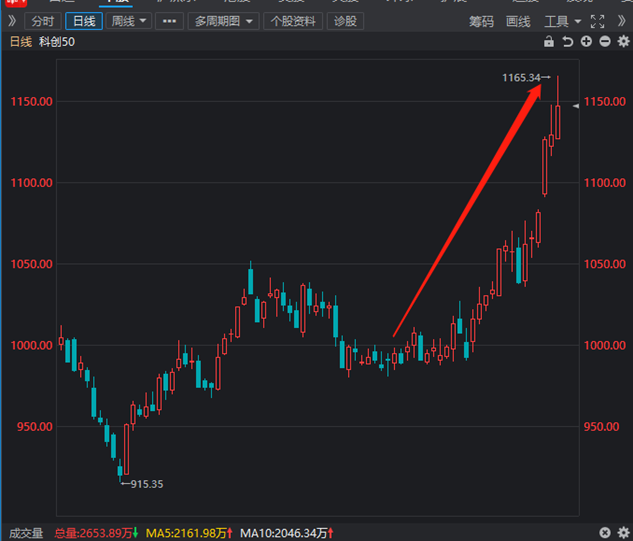633x541 pixels.
Task: Expand the left panel with double chevron
Action: point(12,21)
